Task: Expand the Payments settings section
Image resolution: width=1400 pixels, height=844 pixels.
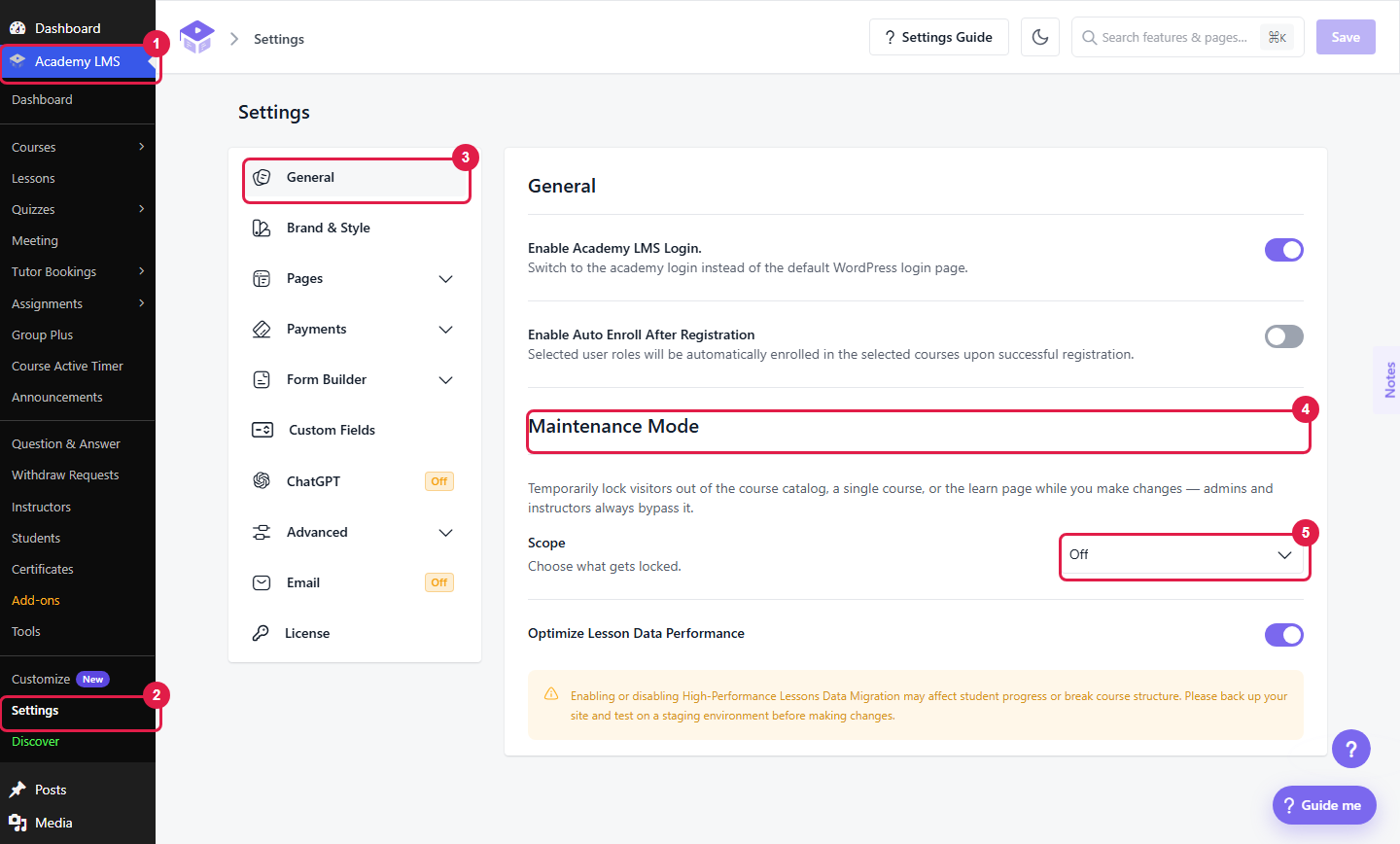Action: coord(446,330)
